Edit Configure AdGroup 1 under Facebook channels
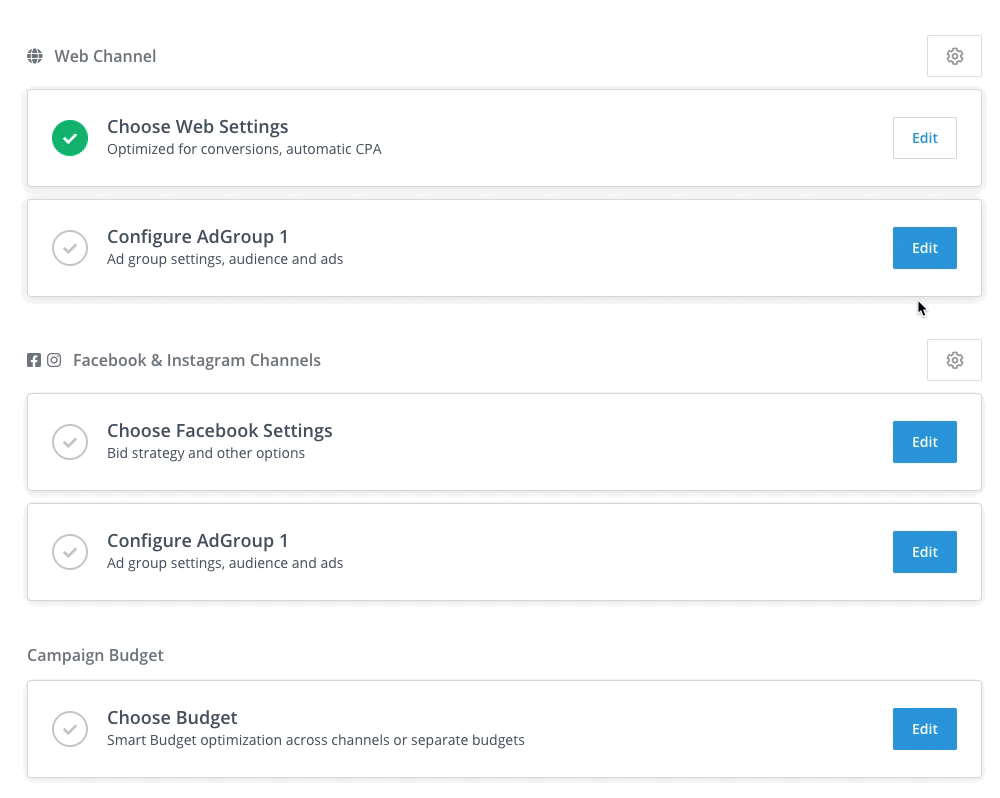Screen dimensions: 1000x798 point(924,551)
